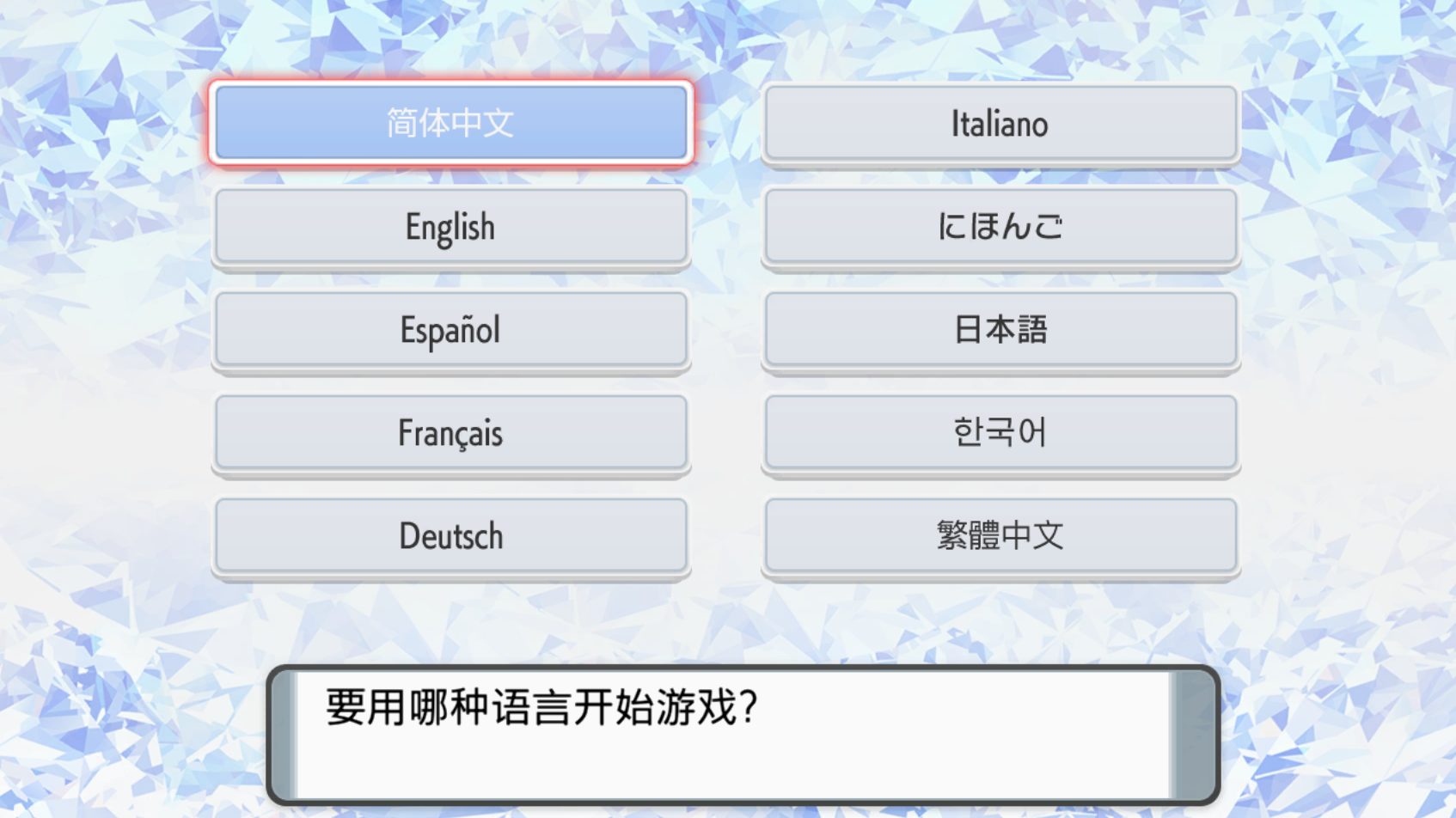Choose English as the game language
The image size is (1456, 818).
pos(450,227)
